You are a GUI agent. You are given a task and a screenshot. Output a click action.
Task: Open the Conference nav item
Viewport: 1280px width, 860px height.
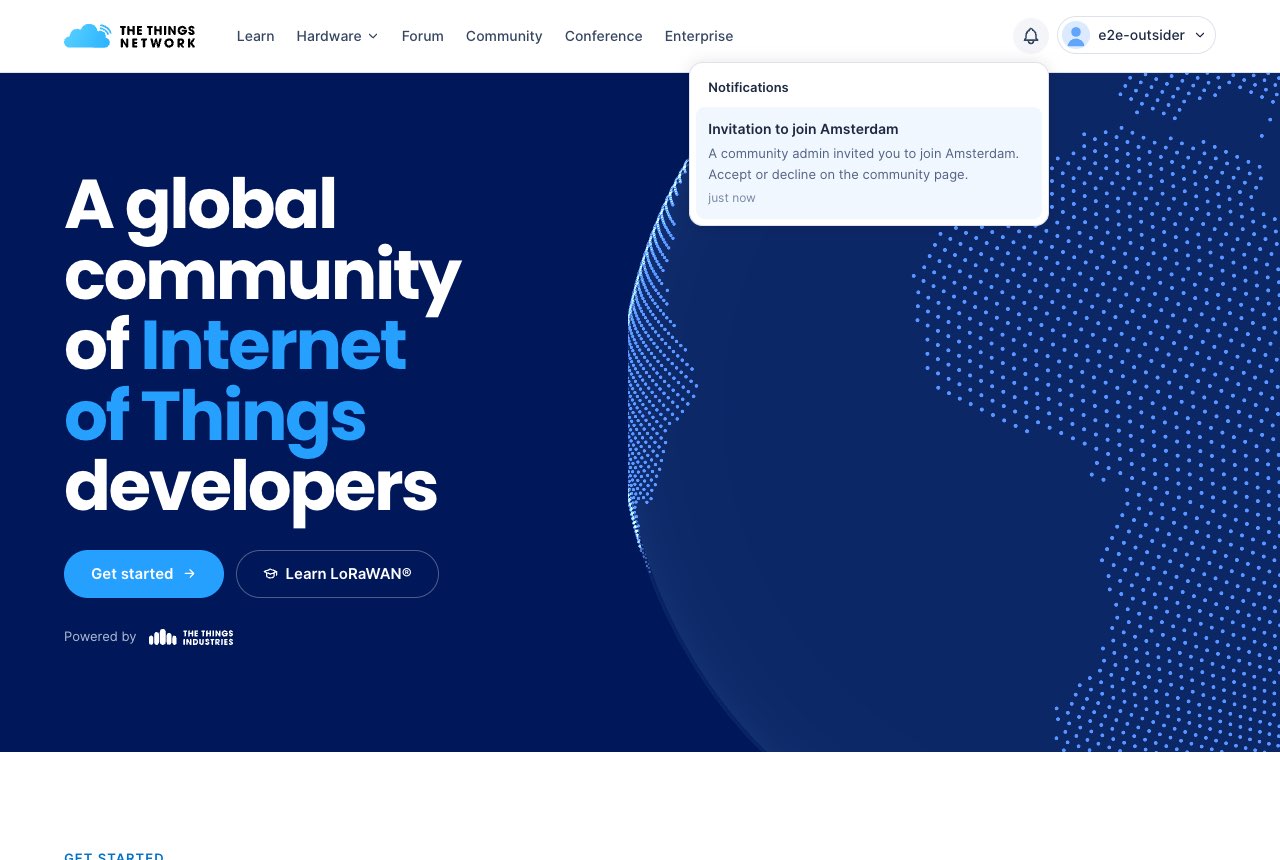[603, 36]
